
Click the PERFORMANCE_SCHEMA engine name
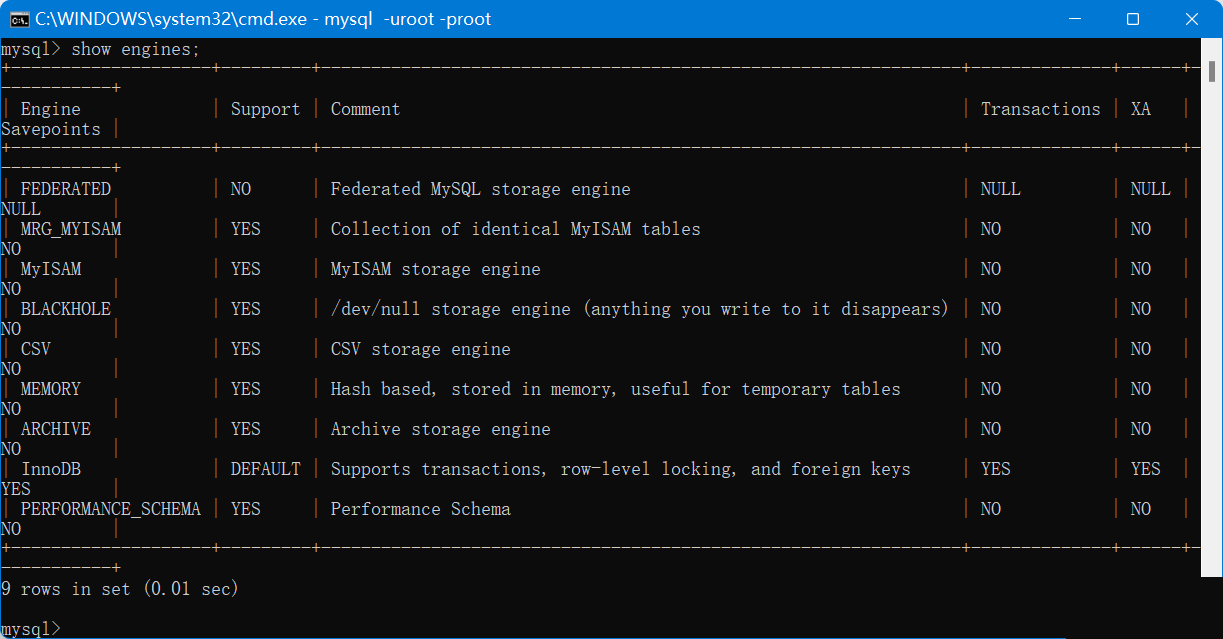tap(110, 509)
